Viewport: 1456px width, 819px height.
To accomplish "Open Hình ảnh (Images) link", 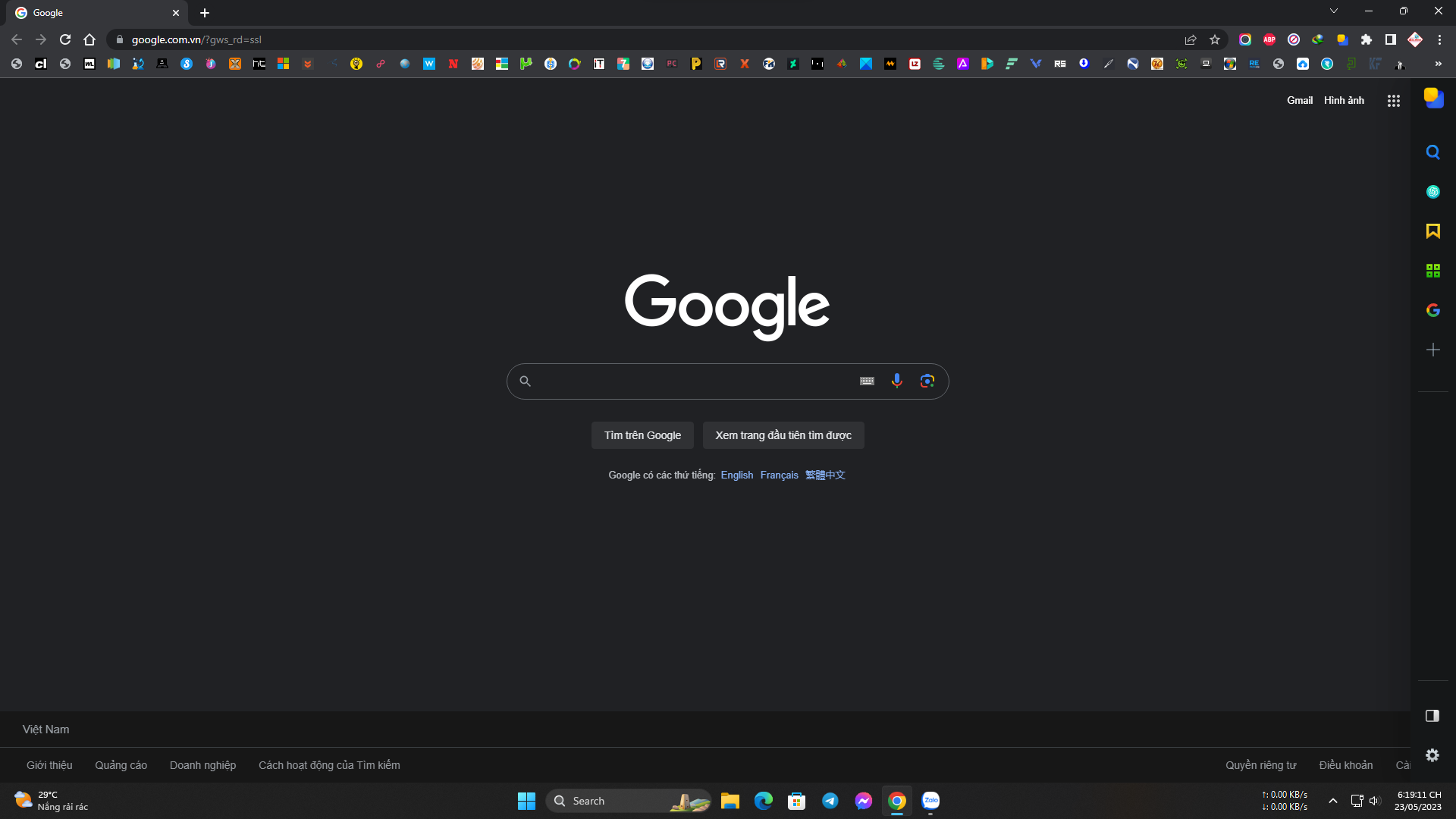I will 1344,100.
